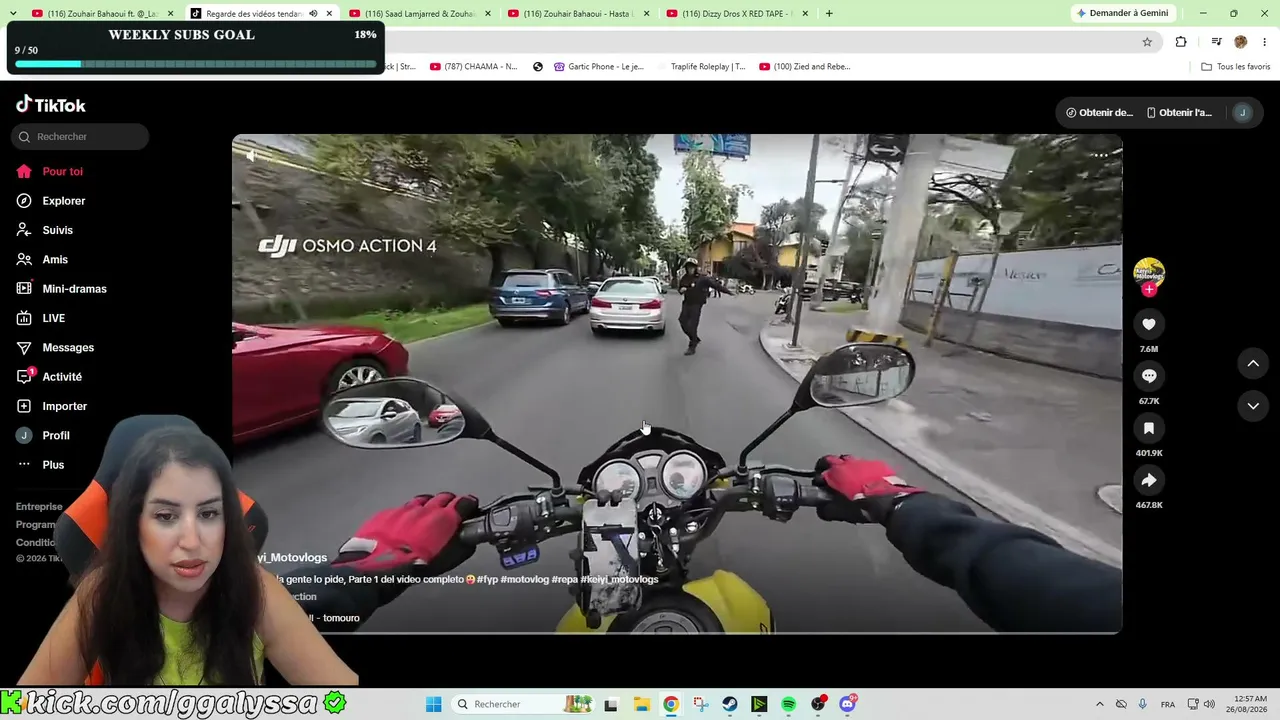This screenshot has height=720, width=1280.
Task: Click the #motovlog hashtag in the caption
Action: point(524,579)
